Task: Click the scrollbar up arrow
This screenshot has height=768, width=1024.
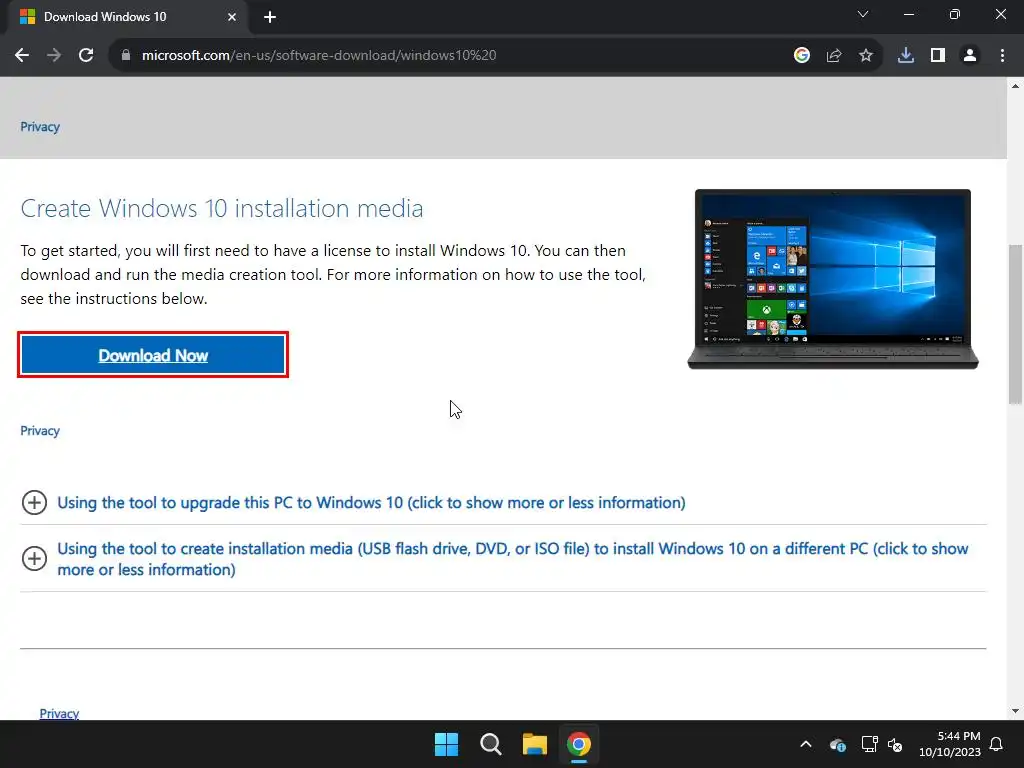Action: (x=1015, y=86)
